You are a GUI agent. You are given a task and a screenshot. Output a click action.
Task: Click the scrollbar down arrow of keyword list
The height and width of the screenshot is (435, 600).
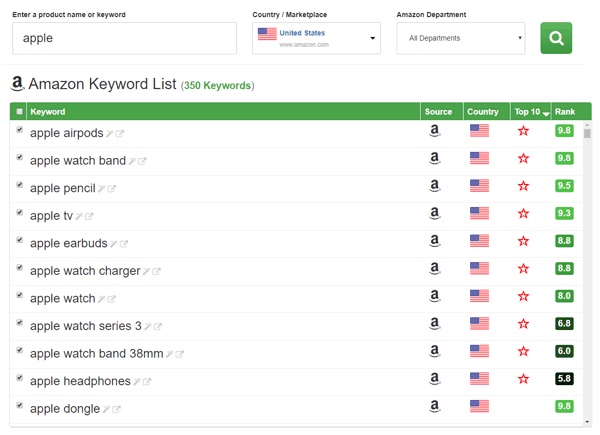tap(587, 422)
